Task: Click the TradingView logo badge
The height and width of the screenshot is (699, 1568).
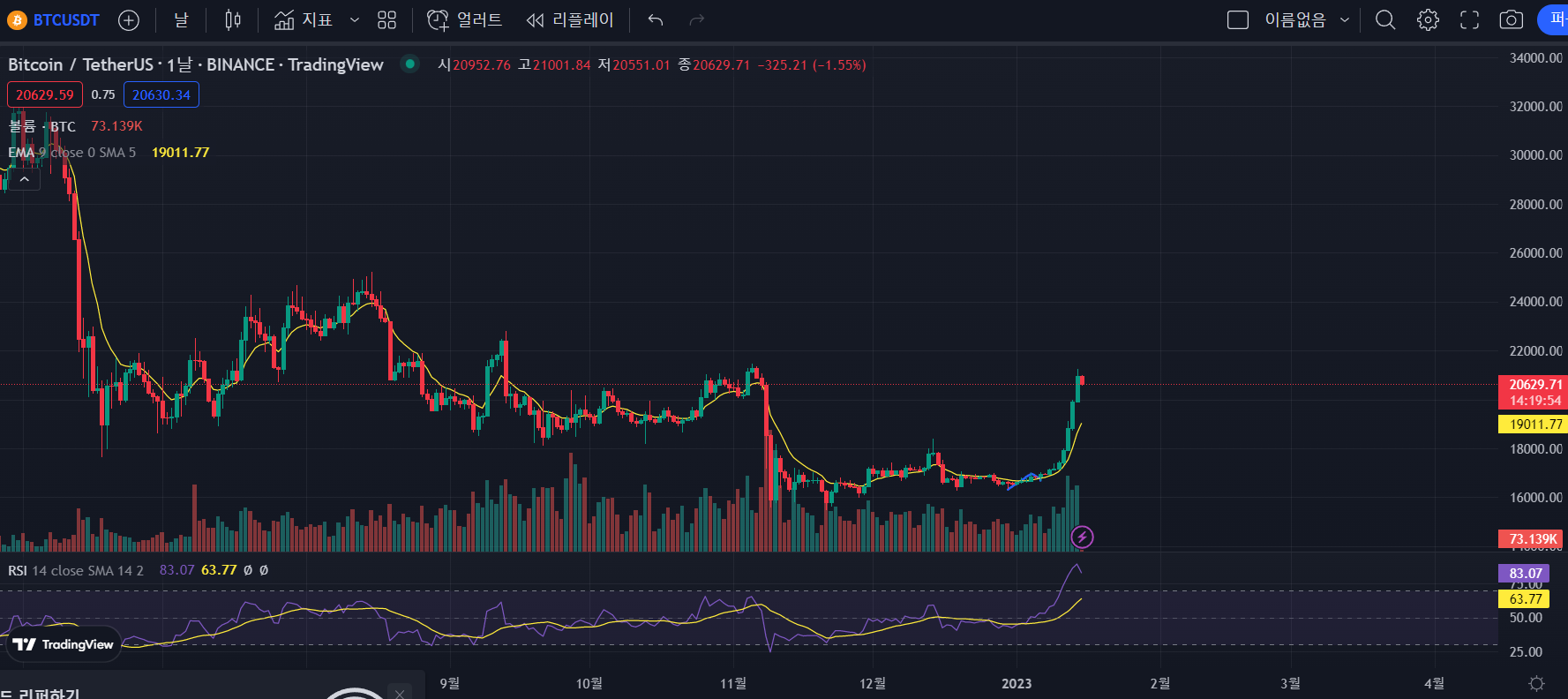Action: [64, 644]
